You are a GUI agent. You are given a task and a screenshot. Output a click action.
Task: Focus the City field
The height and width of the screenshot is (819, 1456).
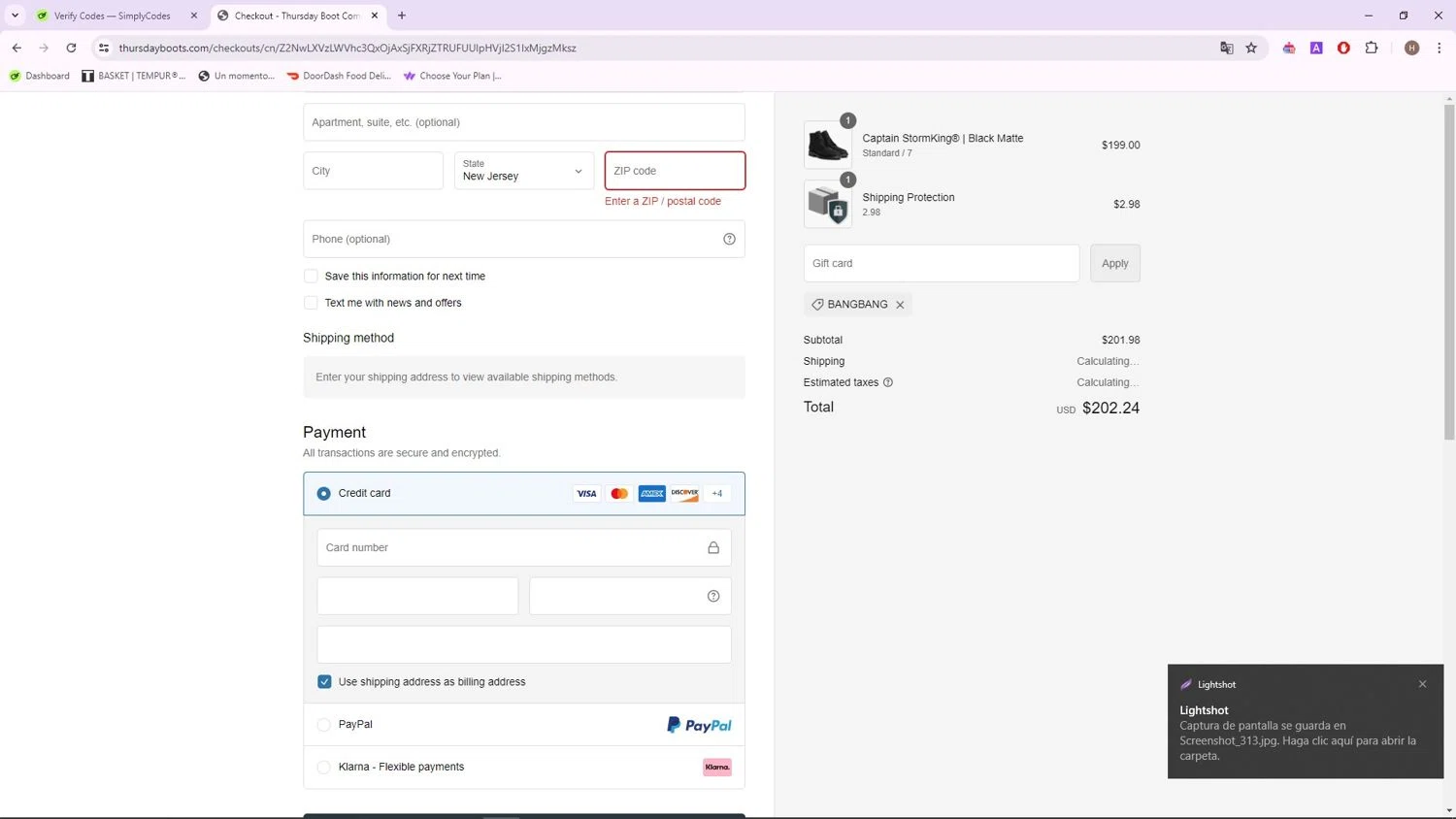pyautogui.click(x=373, y=171)
